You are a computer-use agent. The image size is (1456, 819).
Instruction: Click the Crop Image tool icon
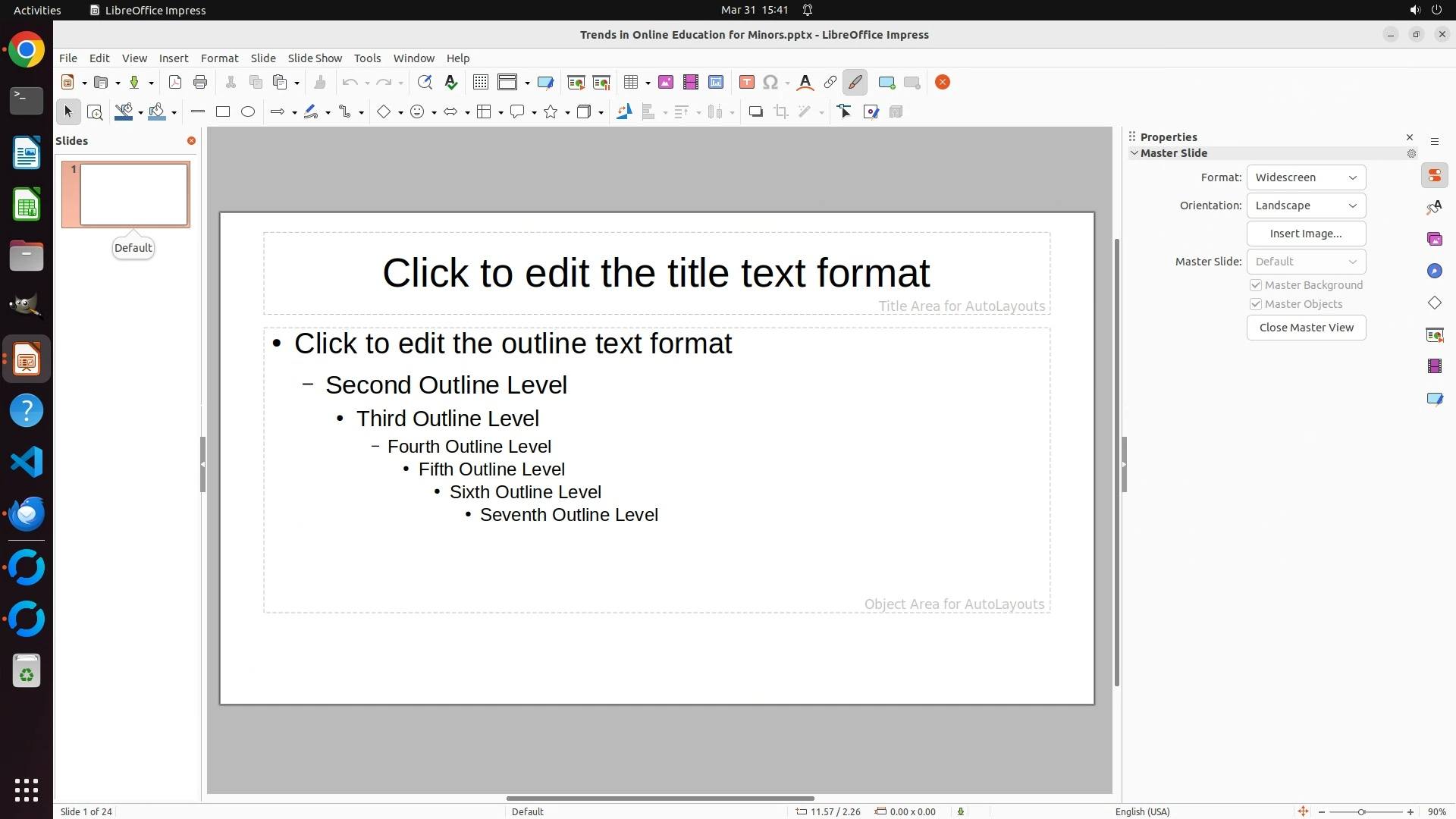[781, 112]
